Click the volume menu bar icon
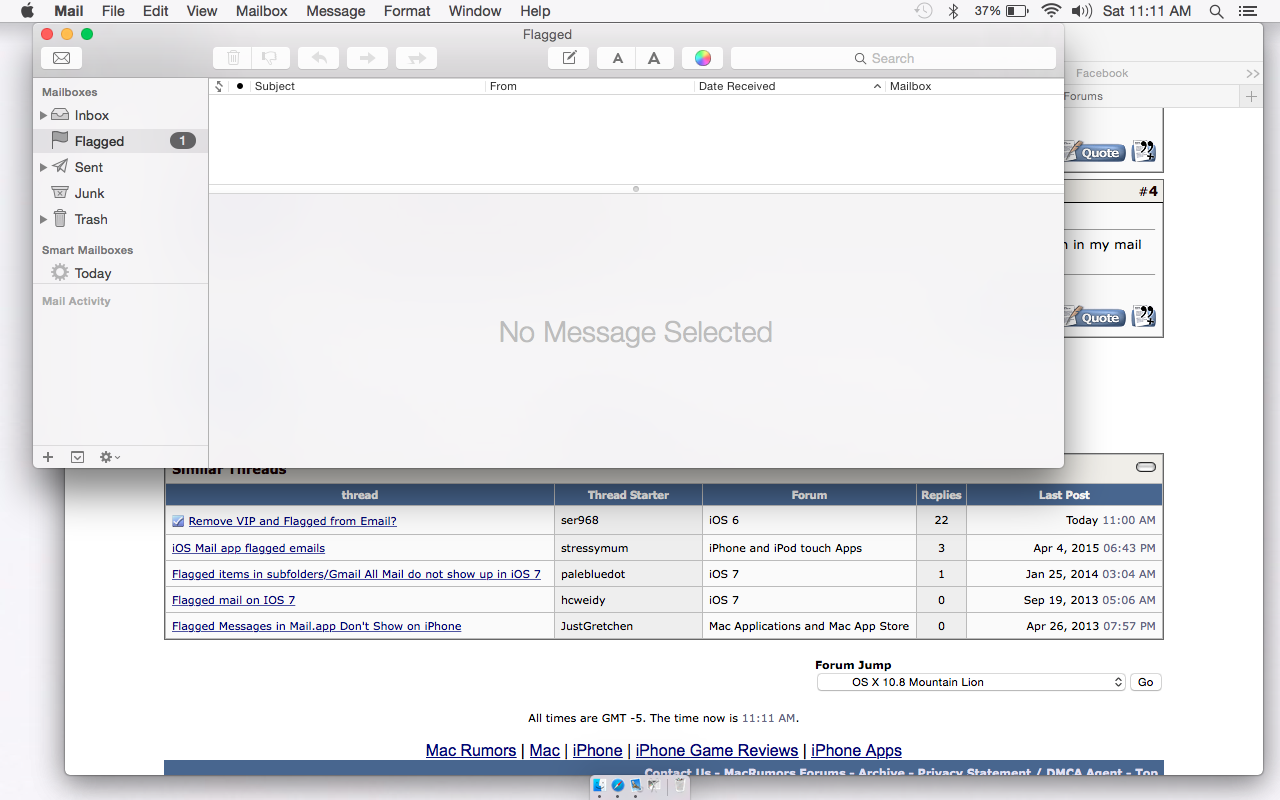Screen dimensions: 1280x800 tap(1081, 11)
